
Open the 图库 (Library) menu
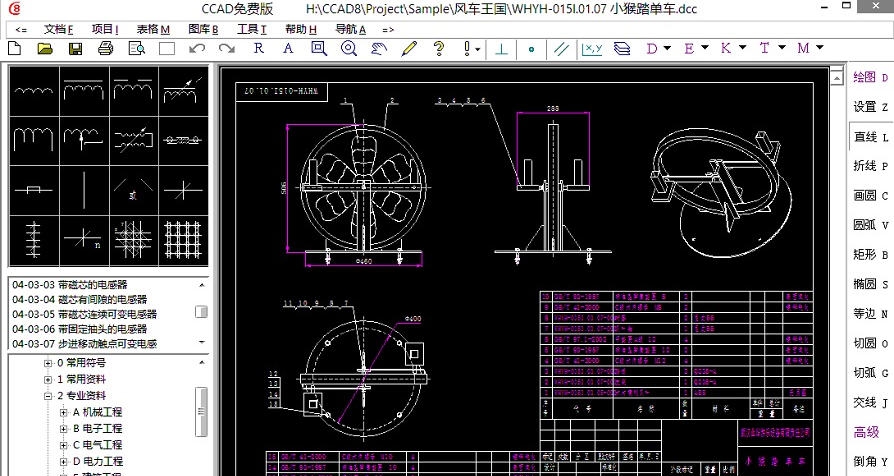pyautogui.click(x=203, y=29)
